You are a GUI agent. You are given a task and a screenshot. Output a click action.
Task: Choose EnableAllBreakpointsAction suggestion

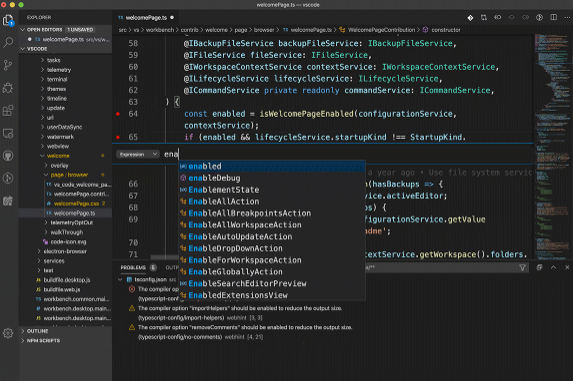pyautogui.click(x=272, y=213)
